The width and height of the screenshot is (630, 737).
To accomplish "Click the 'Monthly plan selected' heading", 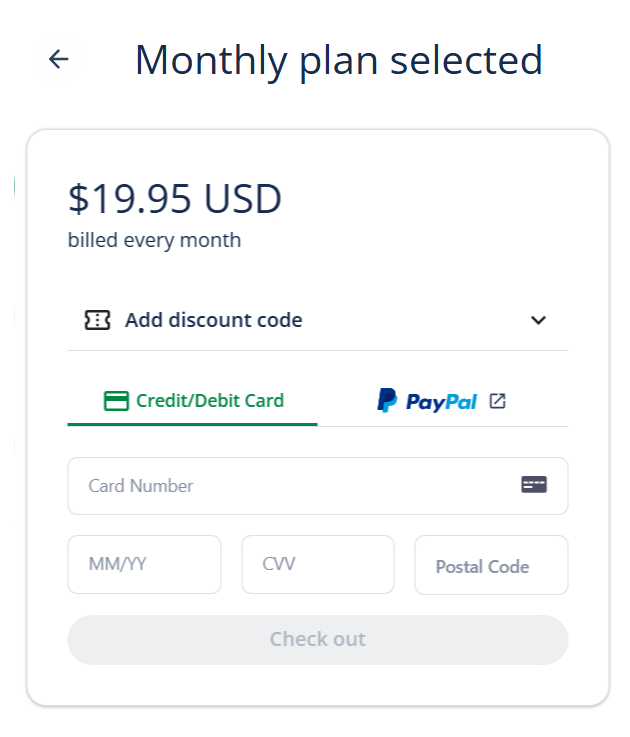I will click(339, 60).
